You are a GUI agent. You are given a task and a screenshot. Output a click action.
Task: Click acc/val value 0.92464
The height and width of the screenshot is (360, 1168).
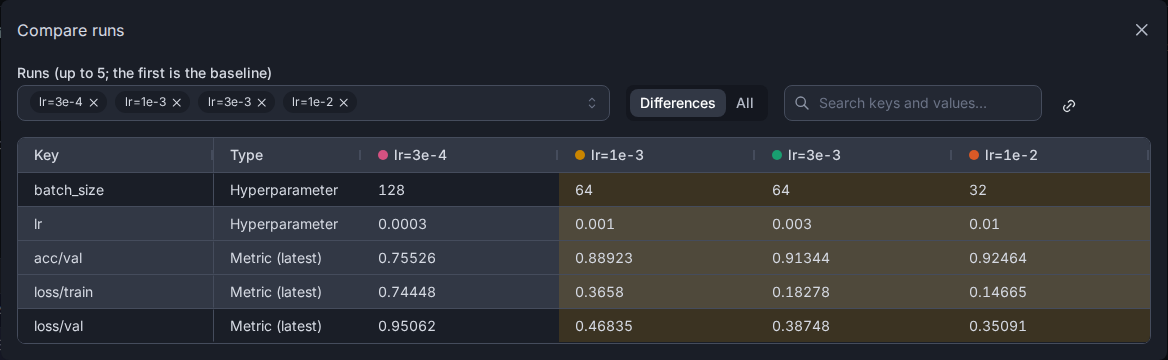click(x=998, y=258)
